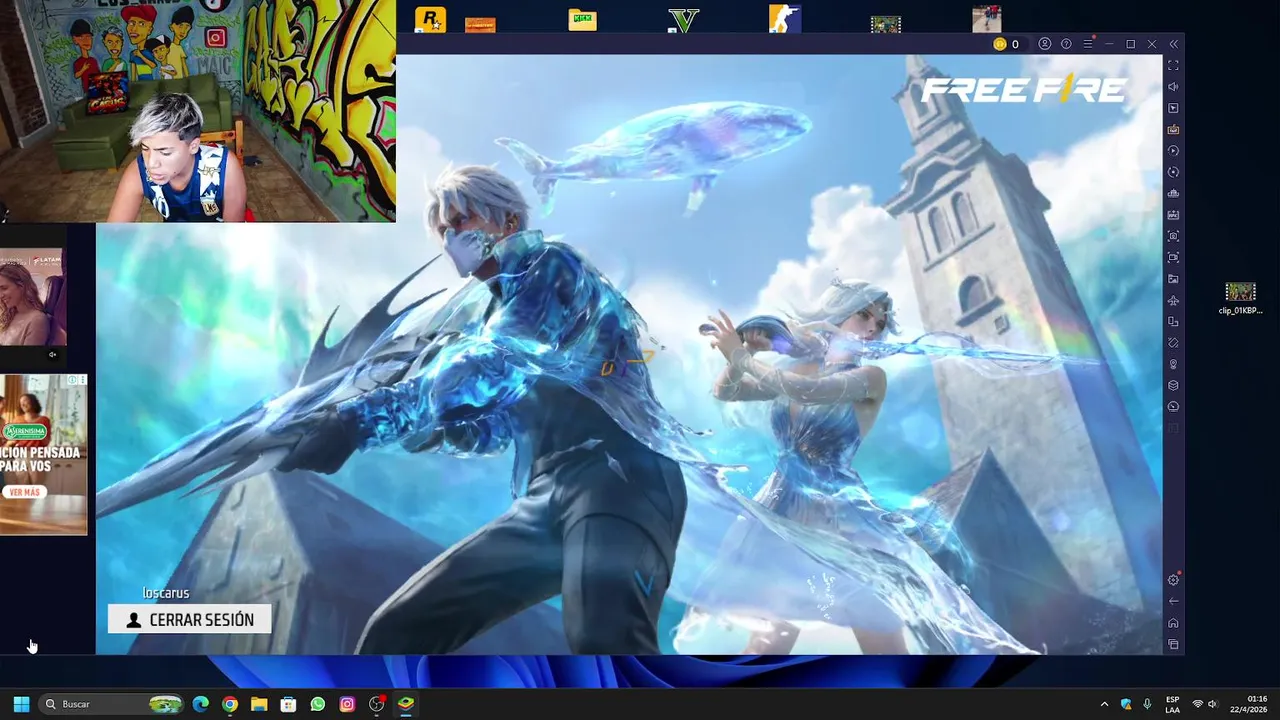This screenshot has width=1280, height=720.
Task: Click the BlueStacks sync rotate icon
Action: [1174, 172]
